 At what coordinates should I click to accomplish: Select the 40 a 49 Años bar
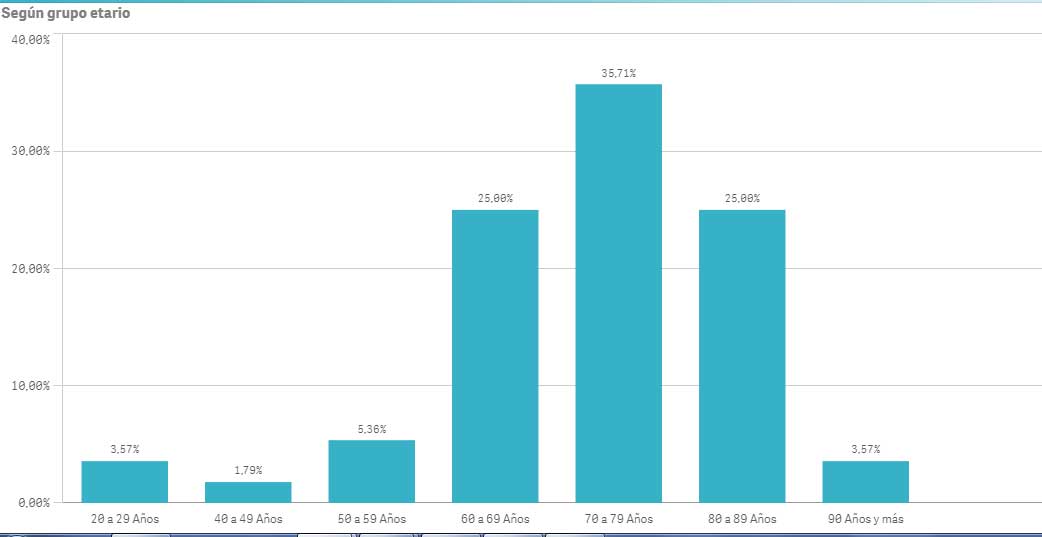click(248, 492)
